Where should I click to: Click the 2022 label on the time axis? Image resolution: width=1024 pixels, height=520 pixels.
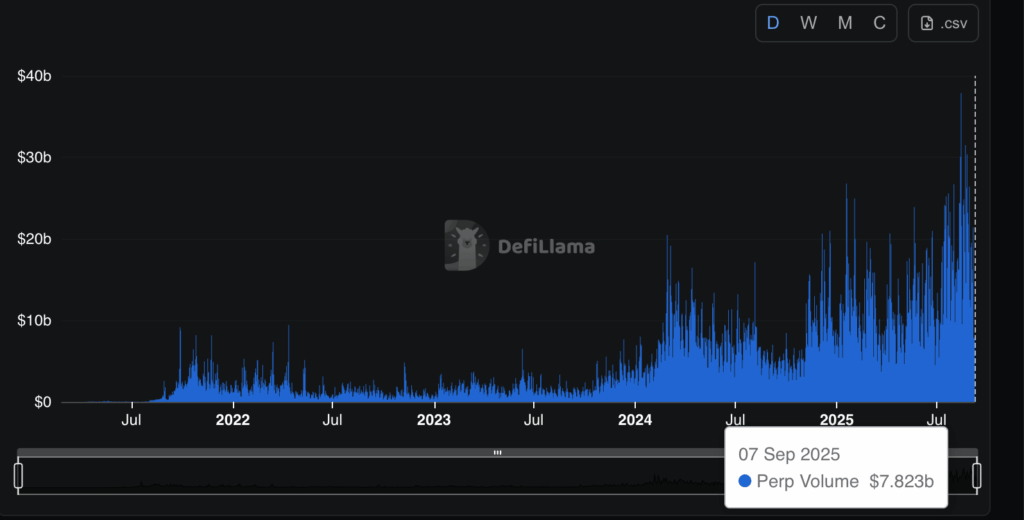(232, 420)
